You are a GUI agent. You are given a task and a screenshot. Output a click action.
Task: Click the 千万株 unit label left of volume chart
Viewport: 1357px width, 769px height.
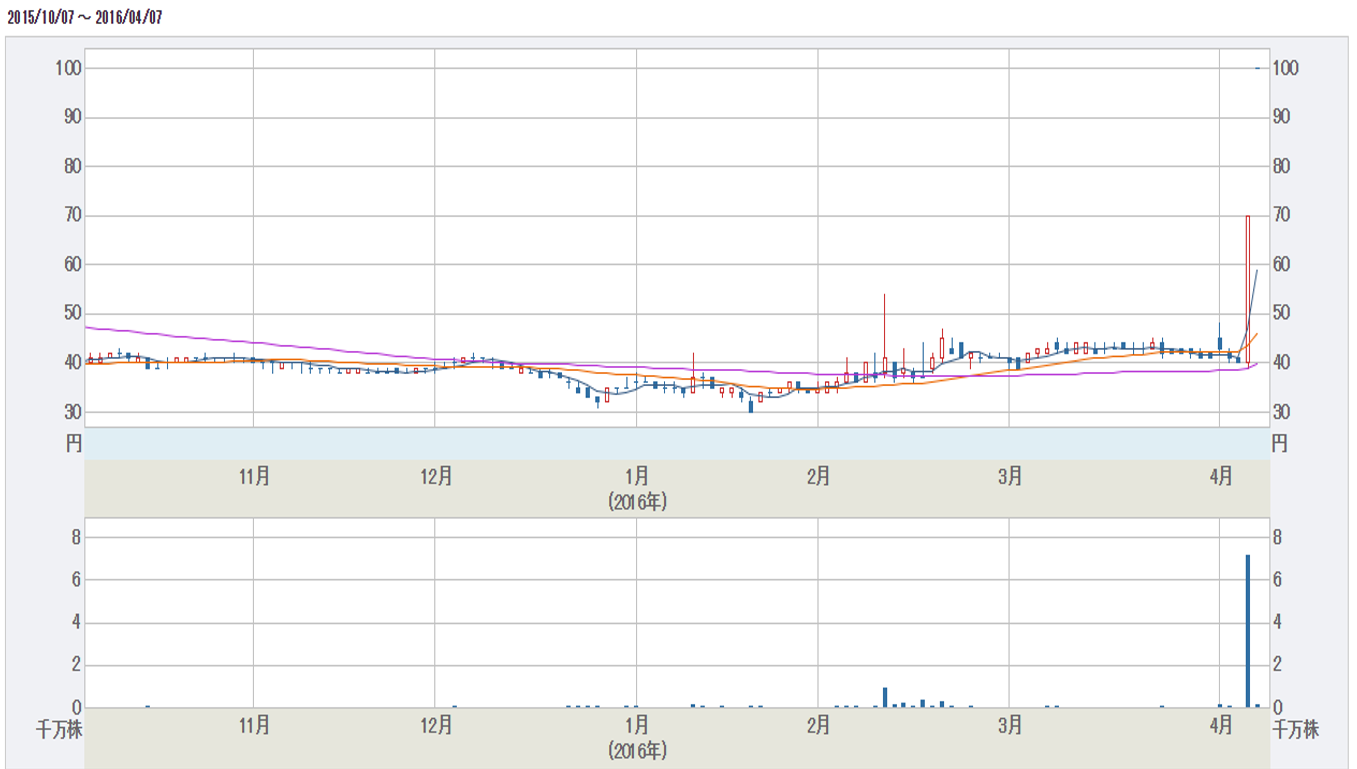(x=59, y=730)
